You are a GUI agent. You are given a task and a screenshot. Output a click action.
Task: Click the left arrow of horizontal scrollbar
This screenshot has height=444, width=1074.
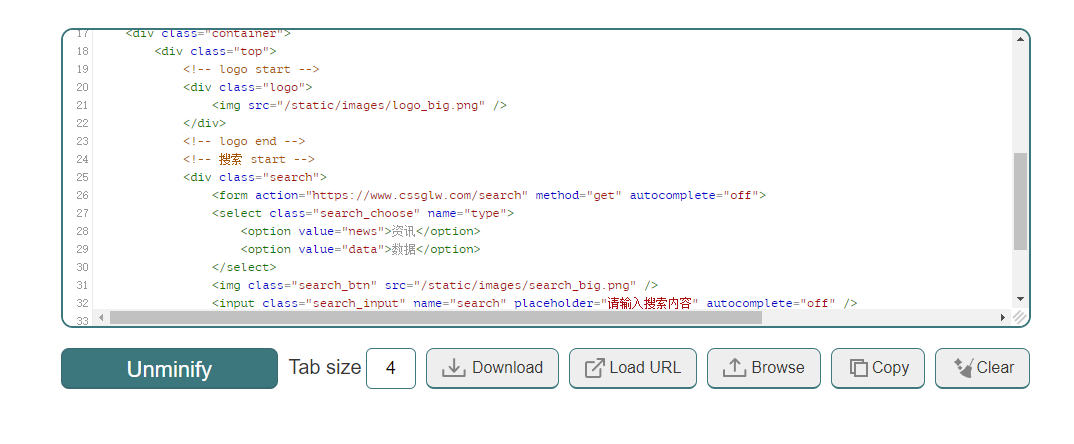101,317
